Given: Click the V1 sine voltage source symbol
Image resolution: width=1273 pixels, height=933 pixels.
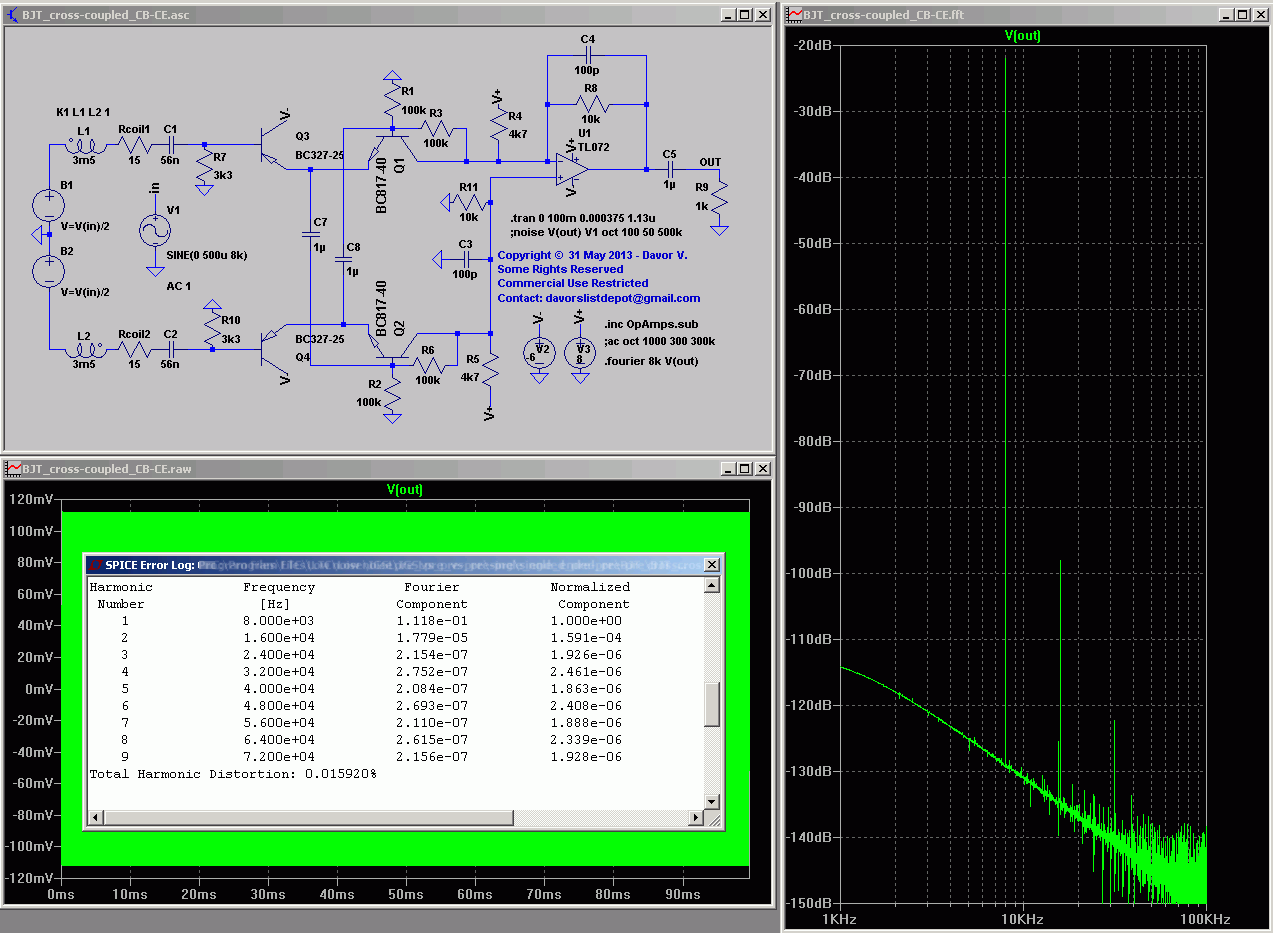Looking at the screenshot, I should click(154, 230).
